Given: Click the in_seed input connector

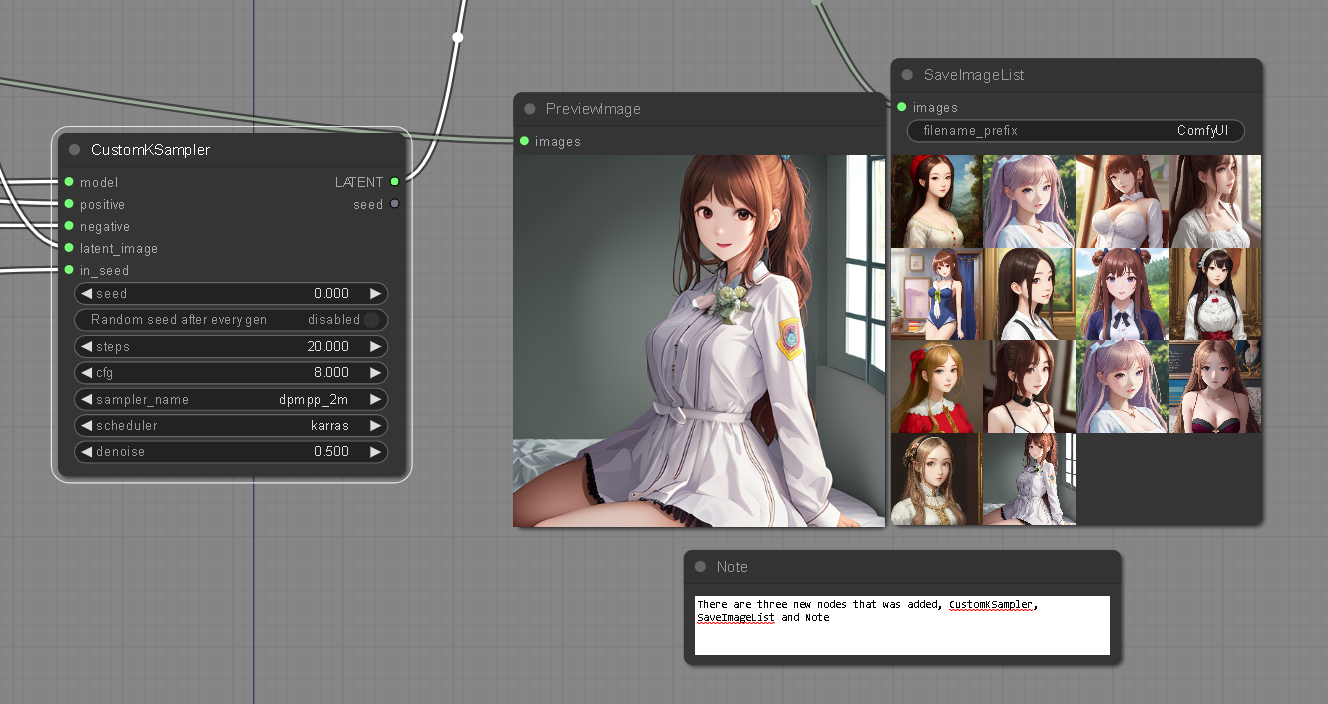Looking at the screenshot, I should [x=69, y=270].
